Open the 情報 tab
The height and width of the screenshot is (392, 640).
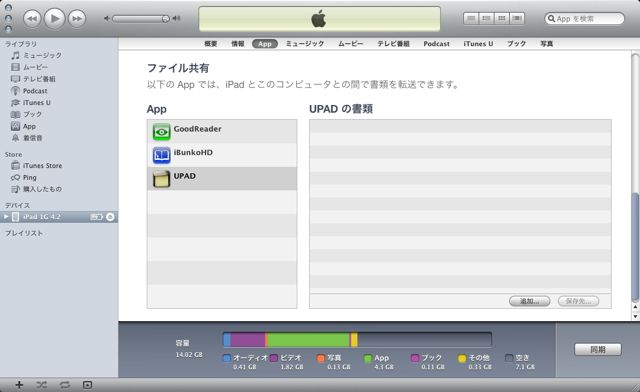238,44
